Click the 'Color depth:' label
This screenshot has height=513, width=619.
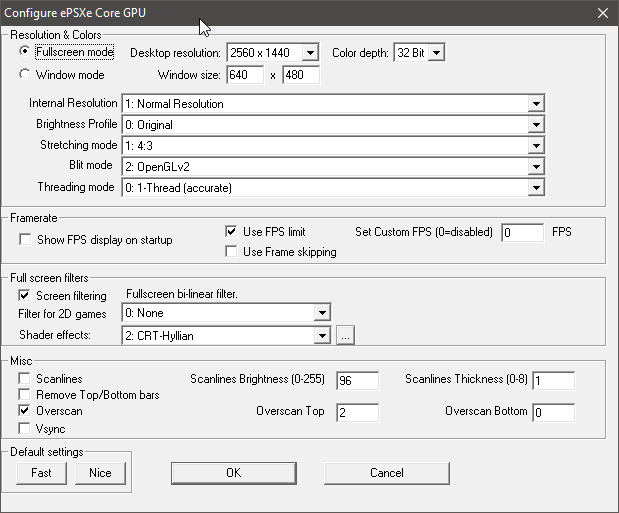360,53
